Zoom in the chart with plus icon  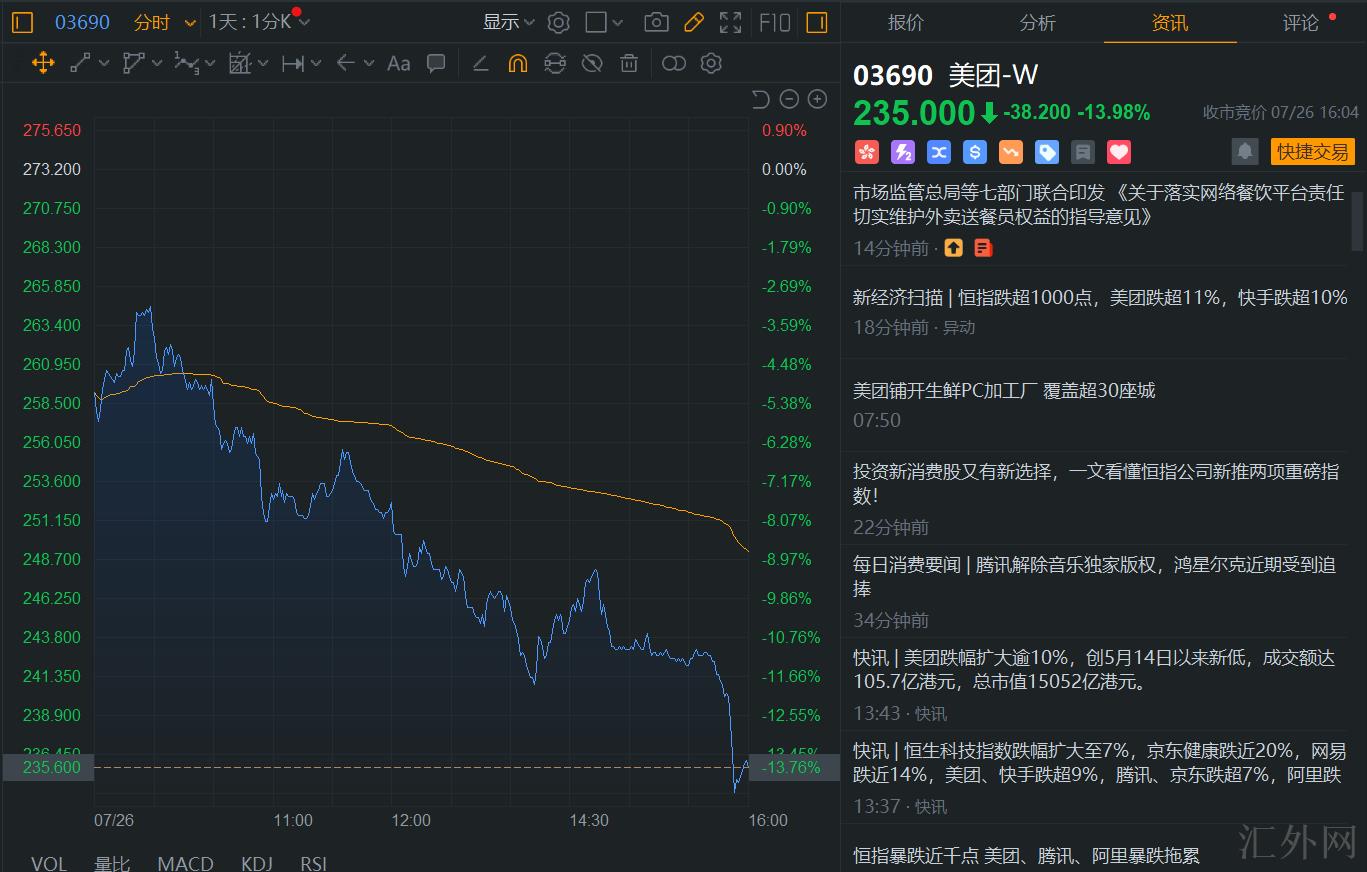pyautogui.click(x=817, y=98)
